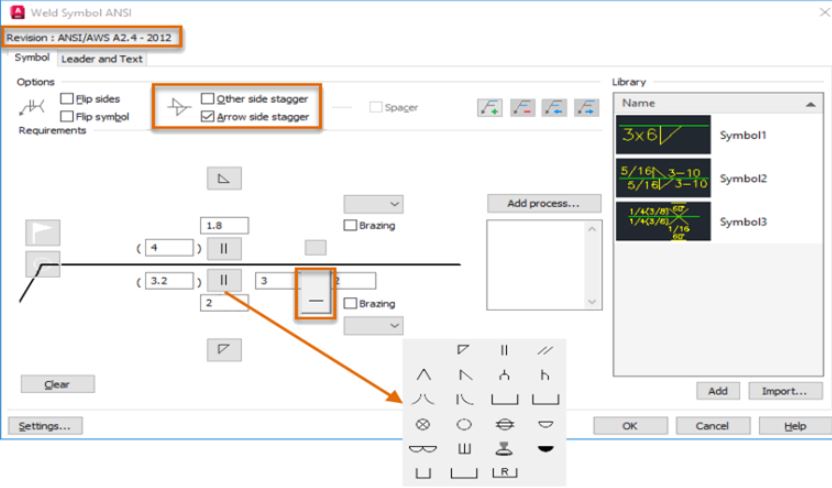This screenshot has width=832, height=488.
Task: Open the arrow side square groove symbol button
Action: tap(224, 280)
